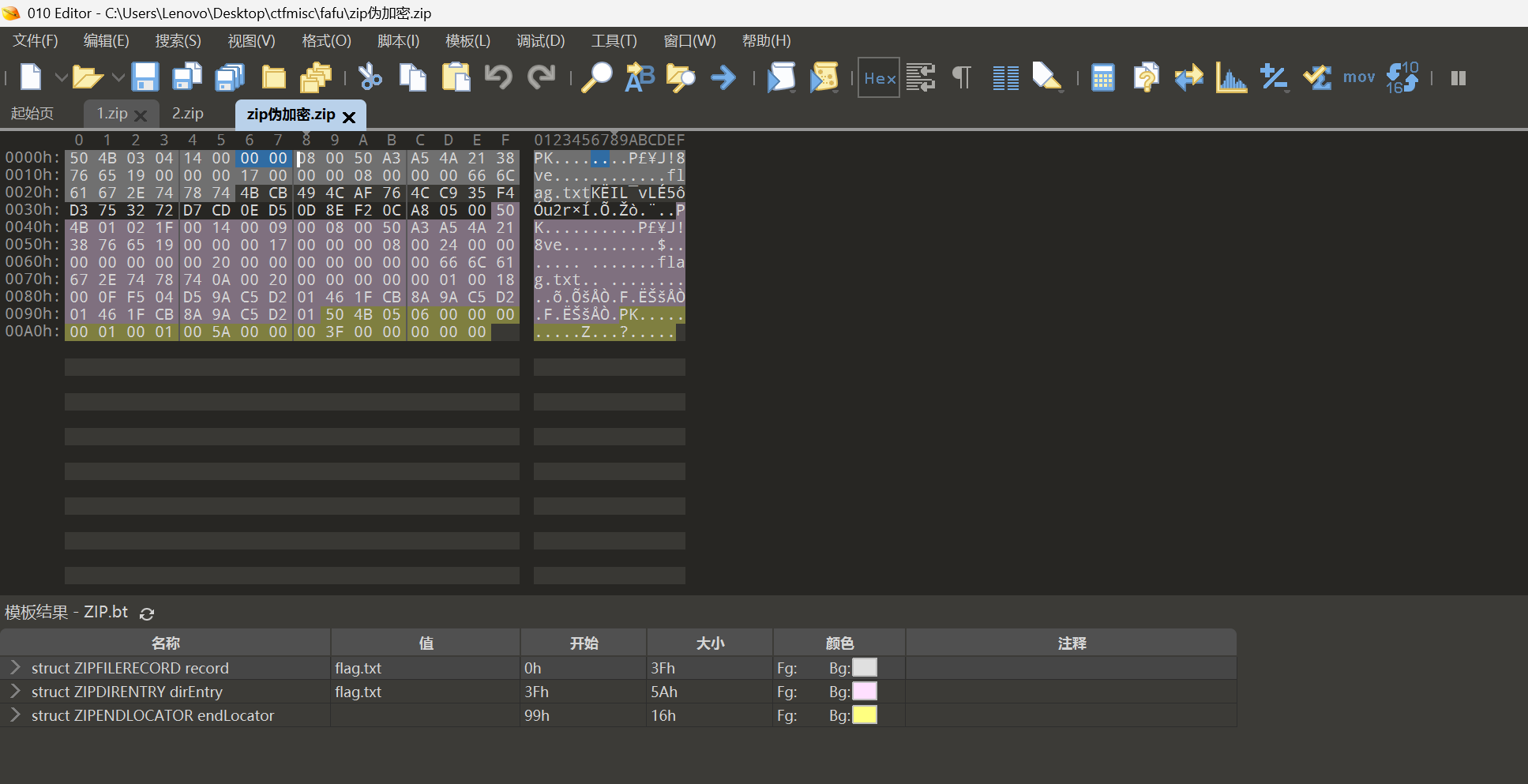Click the Undo arrow icon
This screenshot has height=784, width=1528.
point(498,77)
